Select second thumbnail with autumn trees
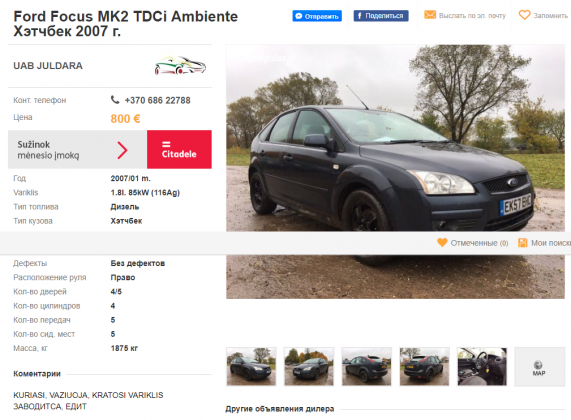571x420 pixels. 309,366
